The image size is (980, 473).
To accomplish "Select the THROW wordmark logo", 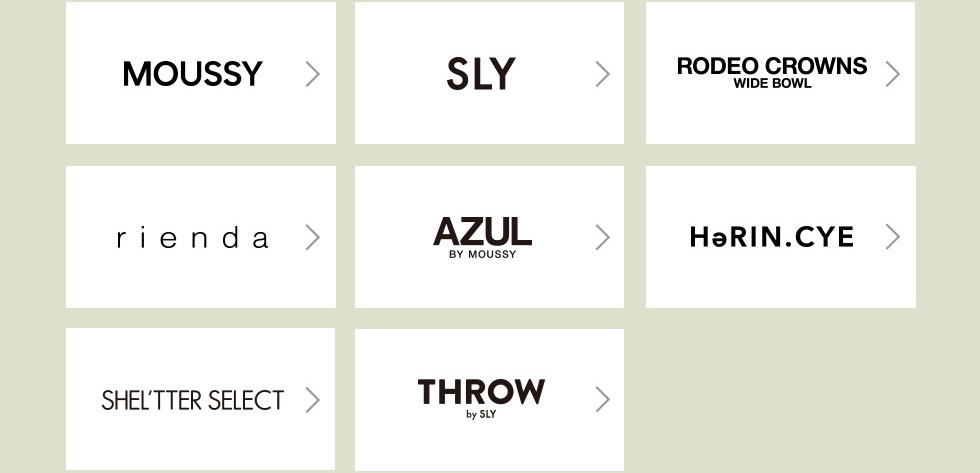I will pos(481,392).
